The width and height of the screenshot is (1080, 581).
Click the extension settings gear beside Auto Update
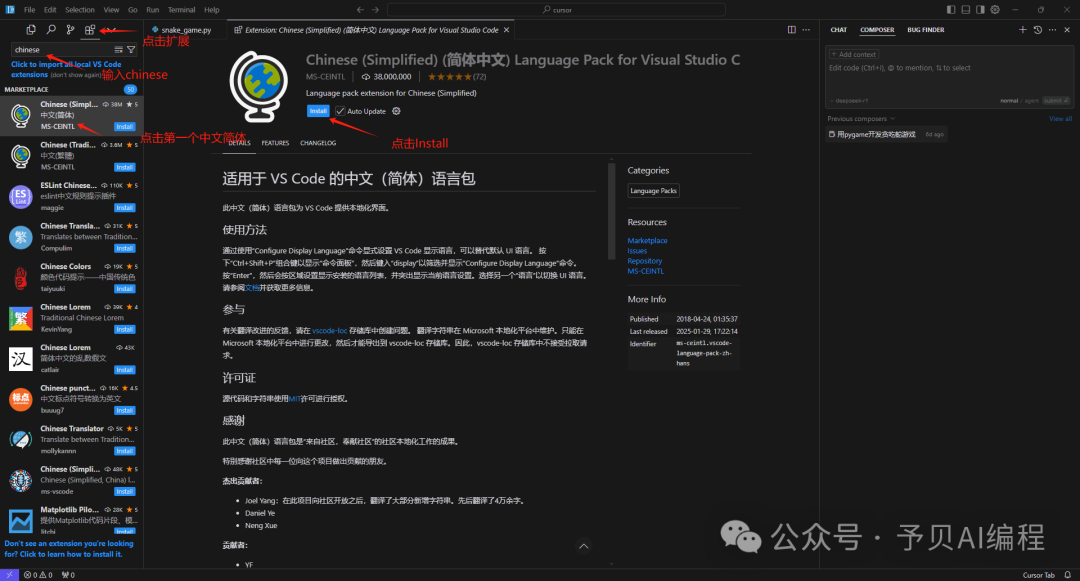(396, 111)
